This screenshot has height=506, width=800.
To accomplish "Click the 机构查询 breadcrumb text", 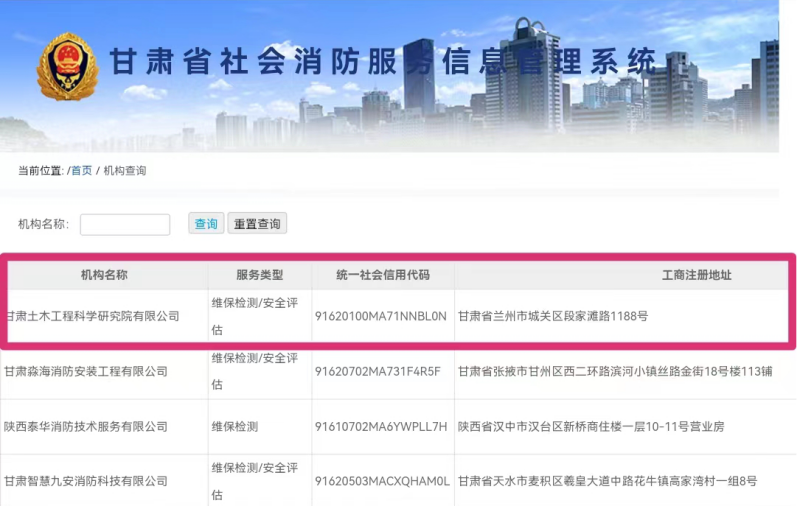I will click(125, 171).
